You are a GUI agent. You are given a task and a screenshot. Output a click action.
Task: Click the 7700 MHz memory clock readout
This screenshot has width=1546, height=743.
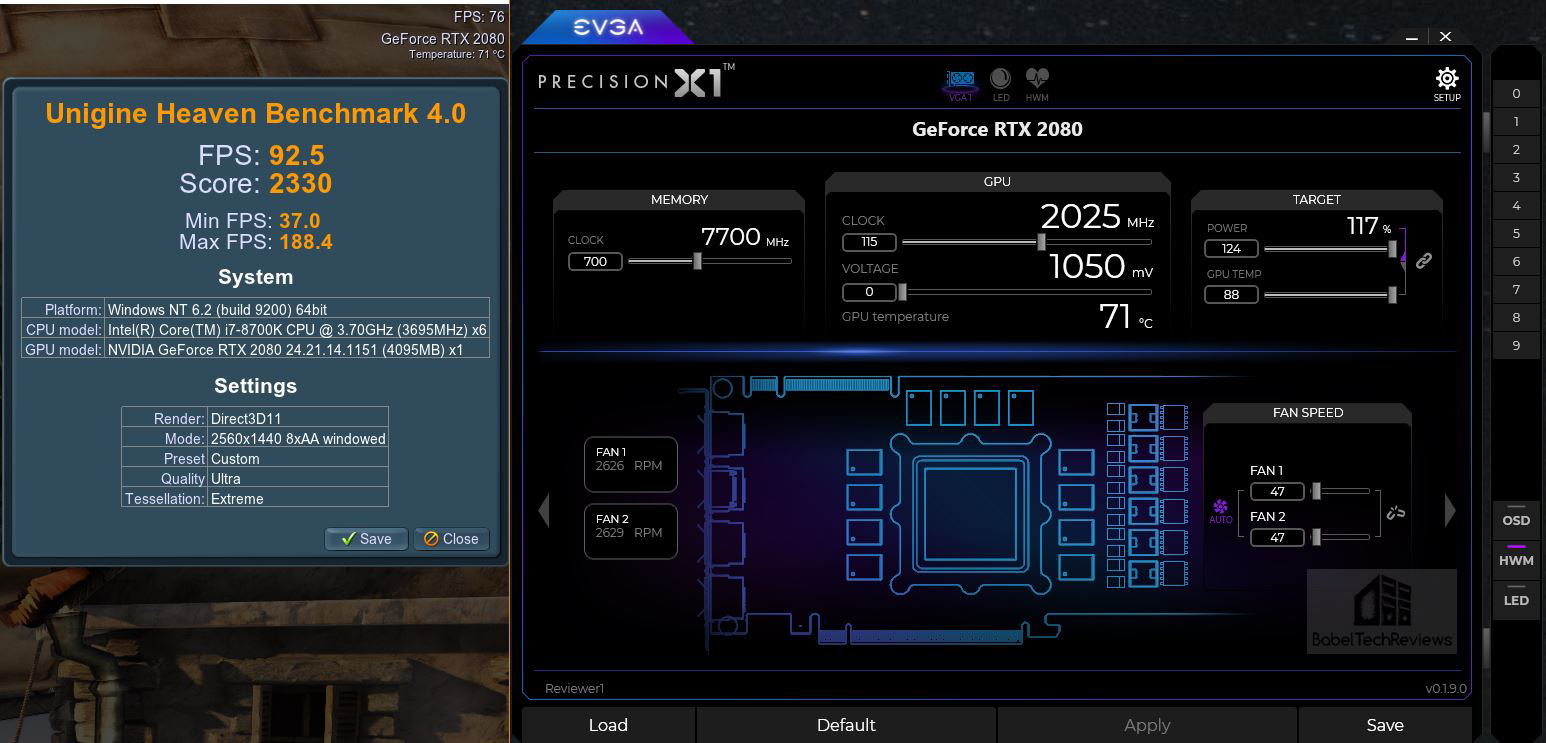click(745, 237)
